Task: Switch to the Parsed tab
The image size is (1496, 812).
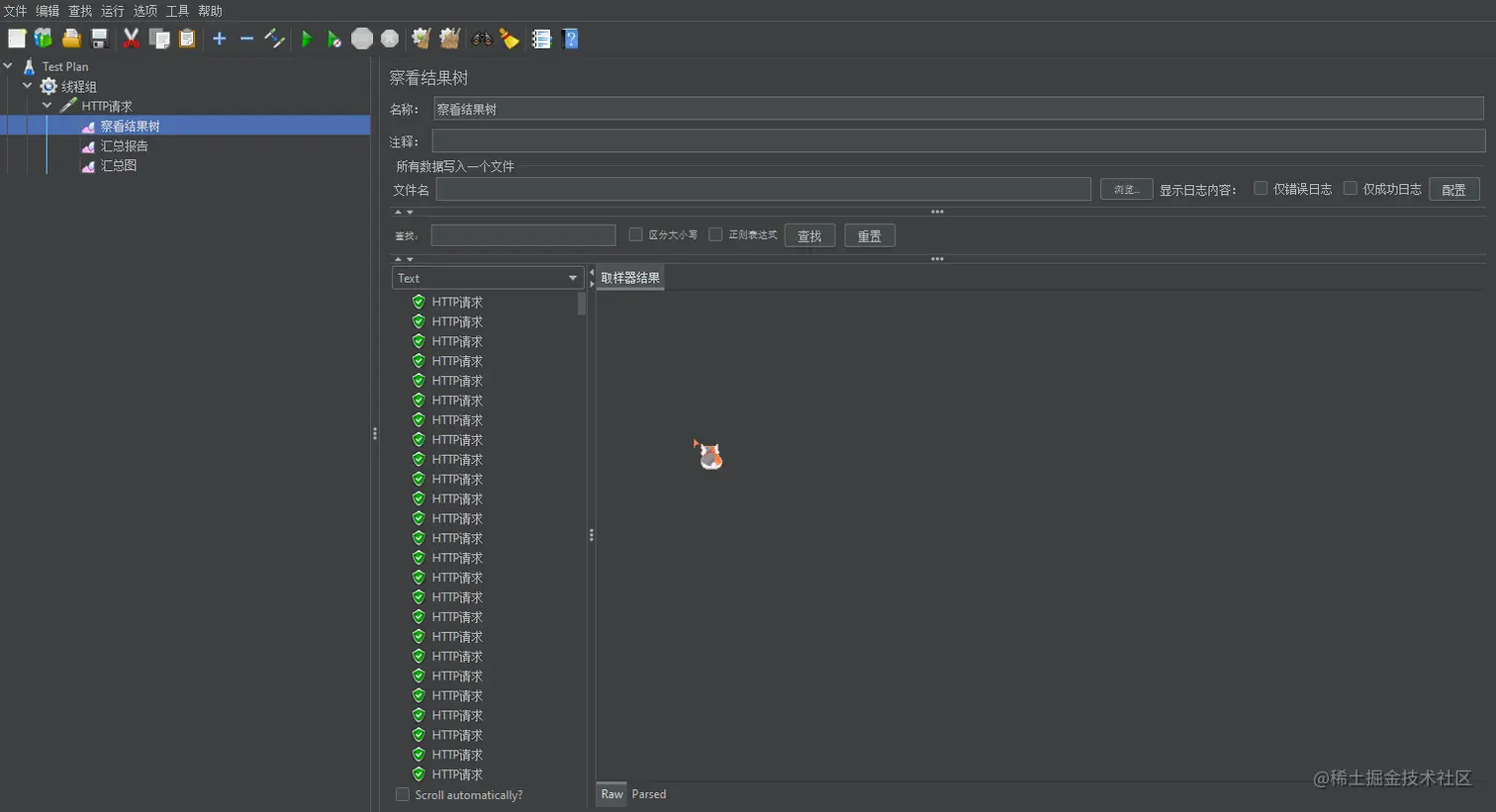Action: (x=649, y=794)
